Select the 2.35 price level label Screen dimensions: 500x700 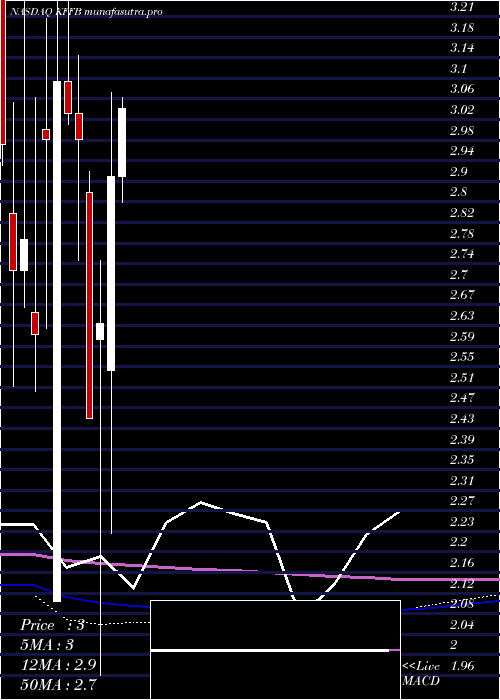click(x=462, y=460)
